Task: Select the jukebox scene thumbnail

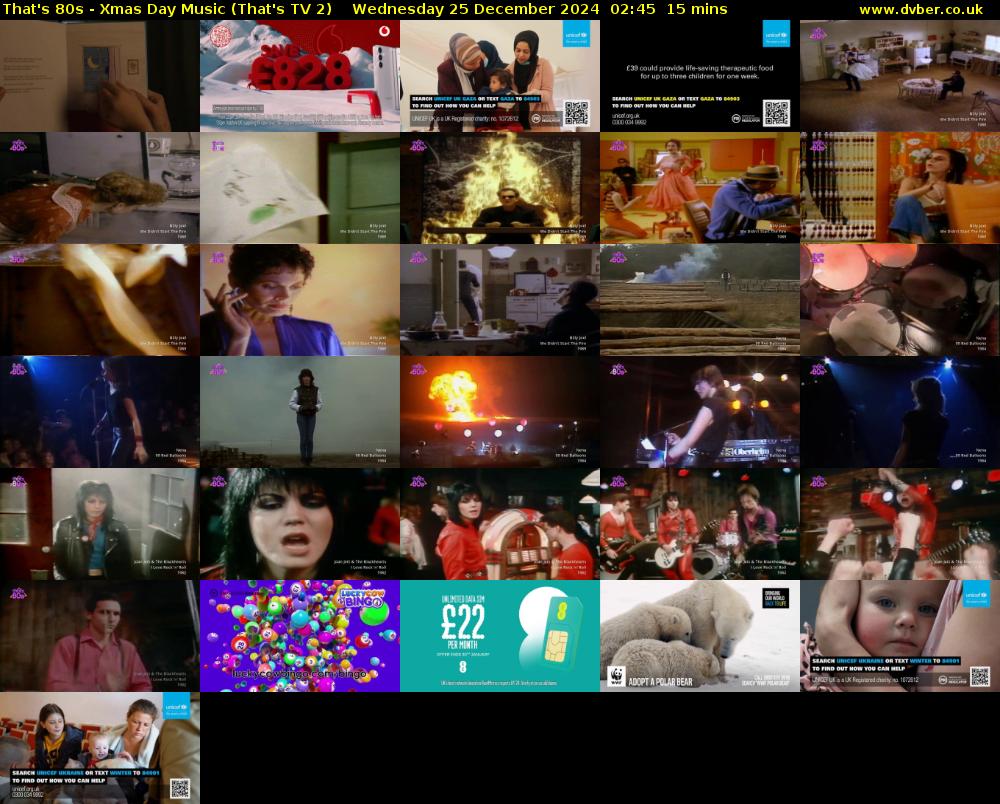Action: point(500,524)
